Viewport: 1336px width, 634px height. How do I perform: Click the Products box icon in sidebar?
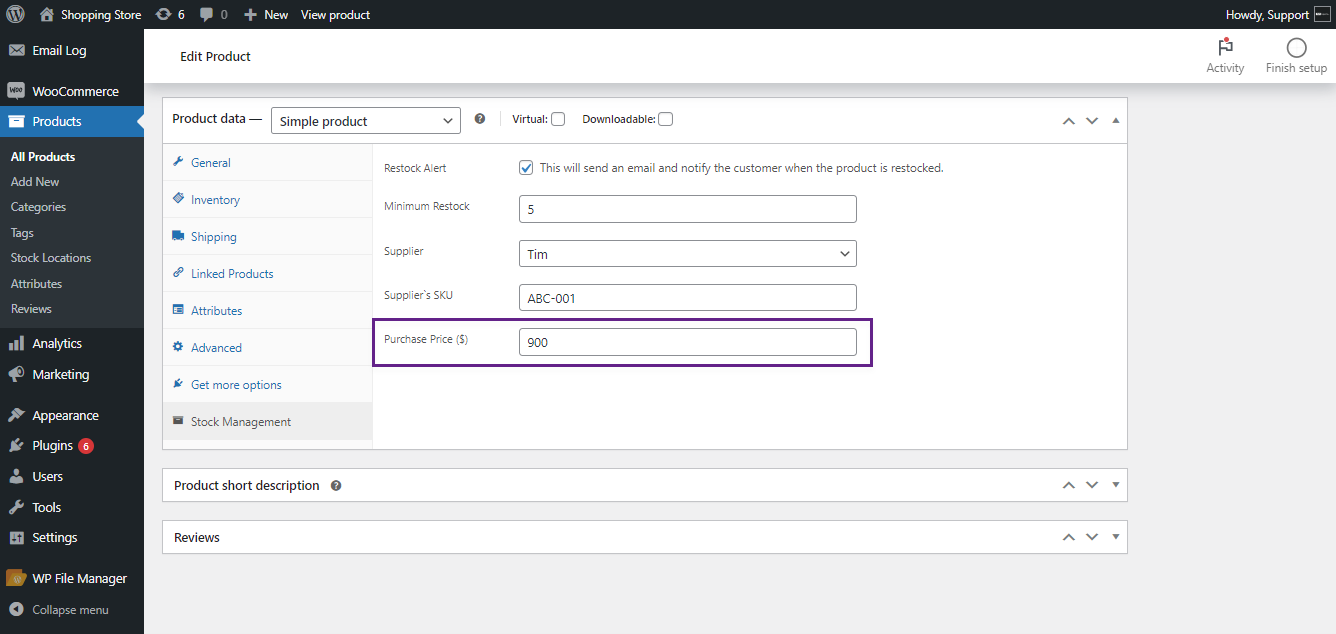[16, 121]
